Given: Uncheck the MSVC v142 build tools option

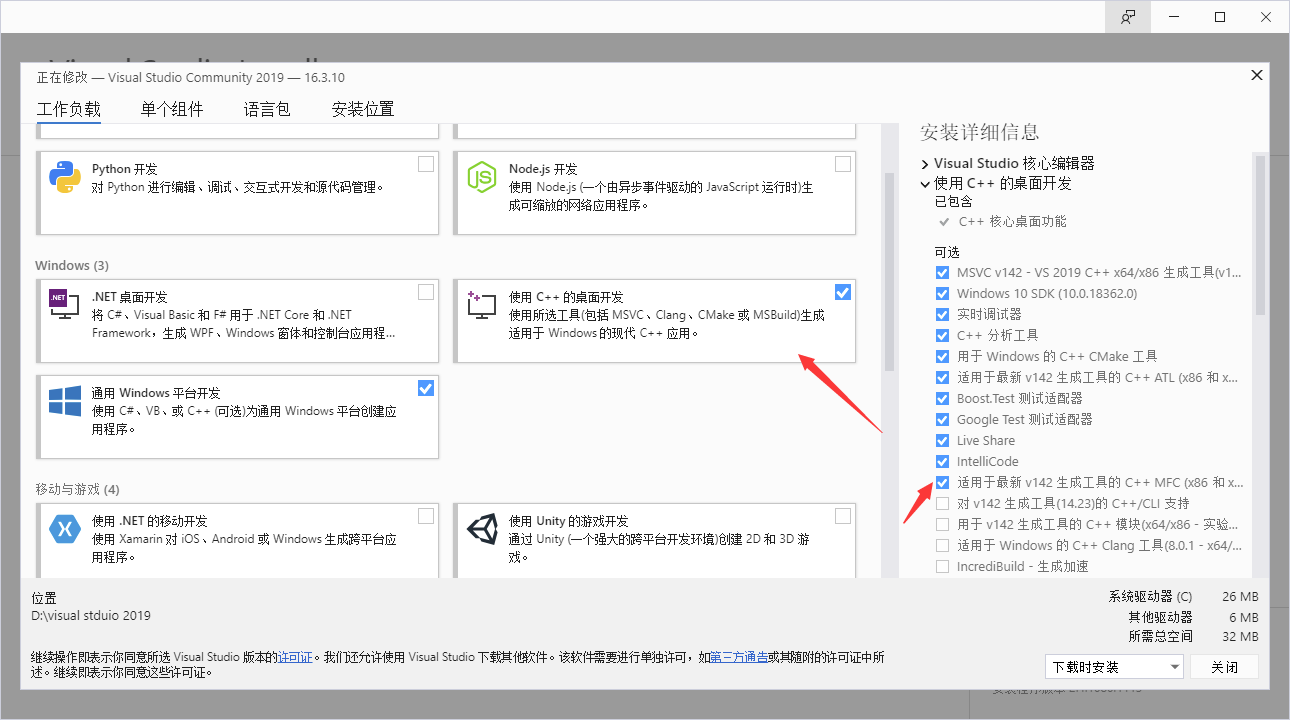Looking at the screenshot, I should (x=942, y=272).
